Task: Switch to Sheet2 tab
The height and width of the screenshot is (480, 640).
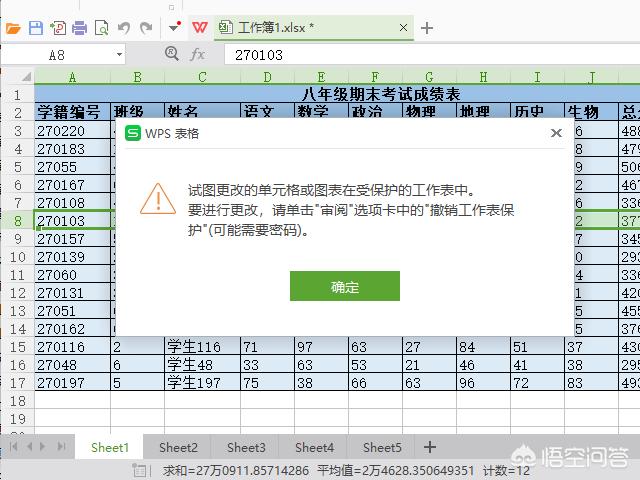Action: pos(178,447)
